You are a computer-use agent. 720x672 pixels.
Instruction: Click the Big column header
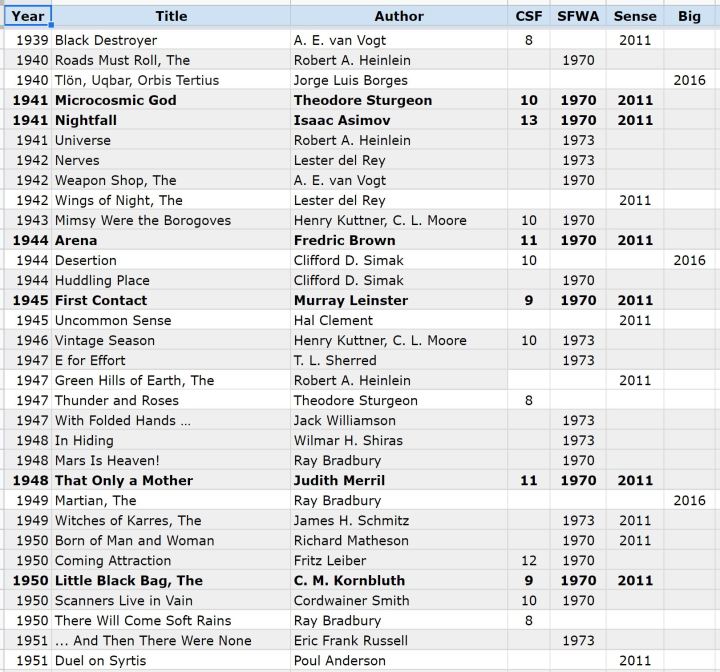click(x=689, y=16)
